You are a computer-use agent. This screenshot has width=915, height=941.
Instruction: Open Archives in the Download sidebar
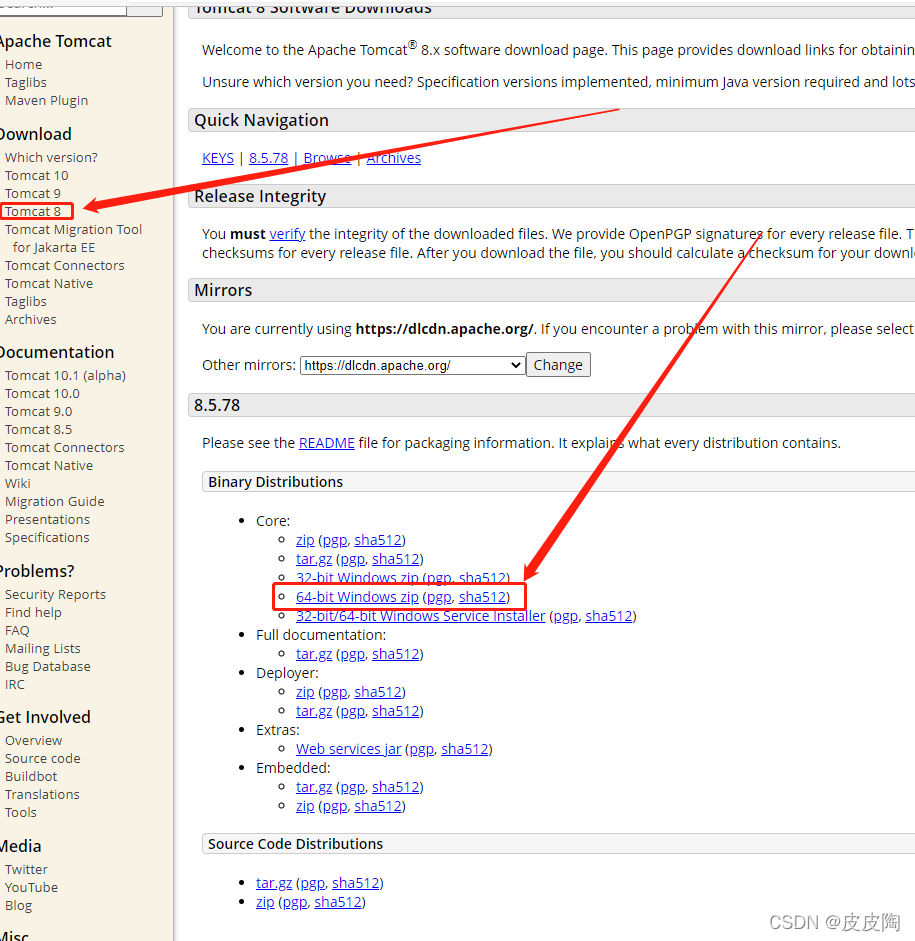pyautogui.click(x=31, y=319)
